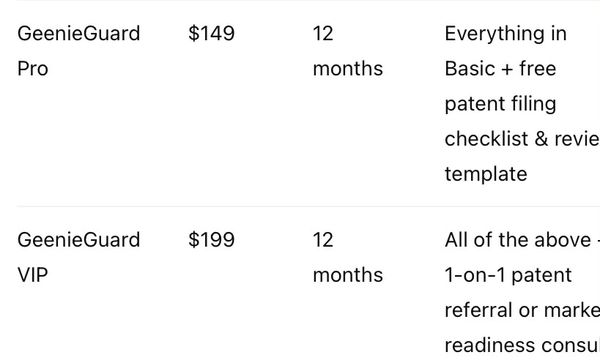The image size is (600, 363).
Task: Click the referral or market text line
Action: (522, 310)
